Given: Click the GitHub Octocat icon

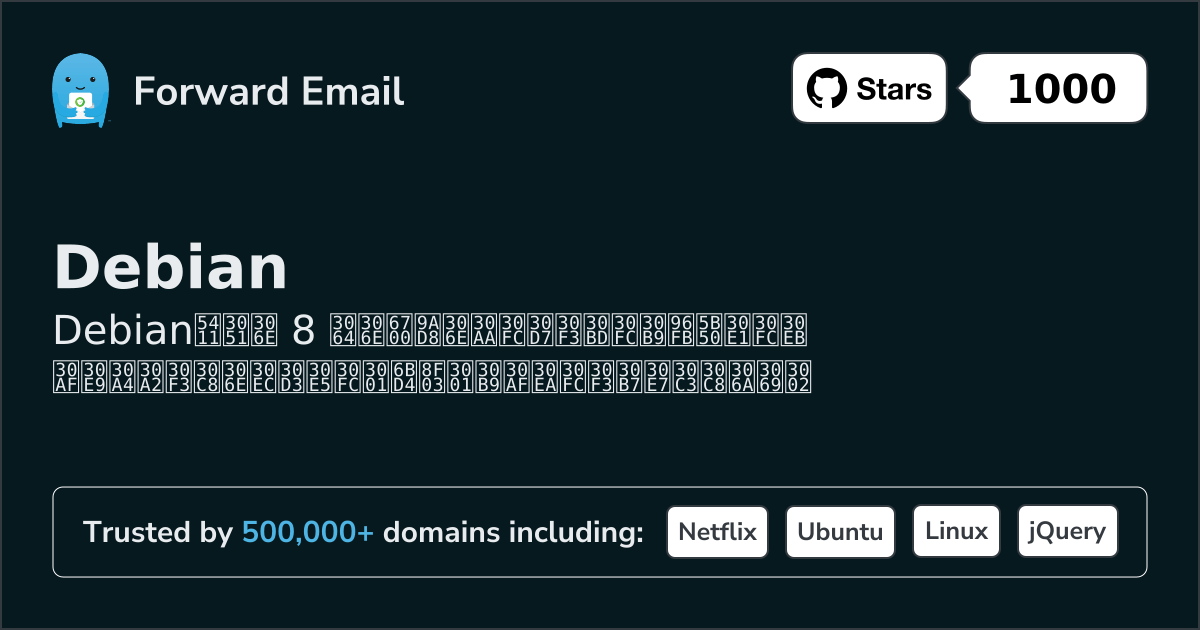Looking at the screenshot, I should coord(826,89).
